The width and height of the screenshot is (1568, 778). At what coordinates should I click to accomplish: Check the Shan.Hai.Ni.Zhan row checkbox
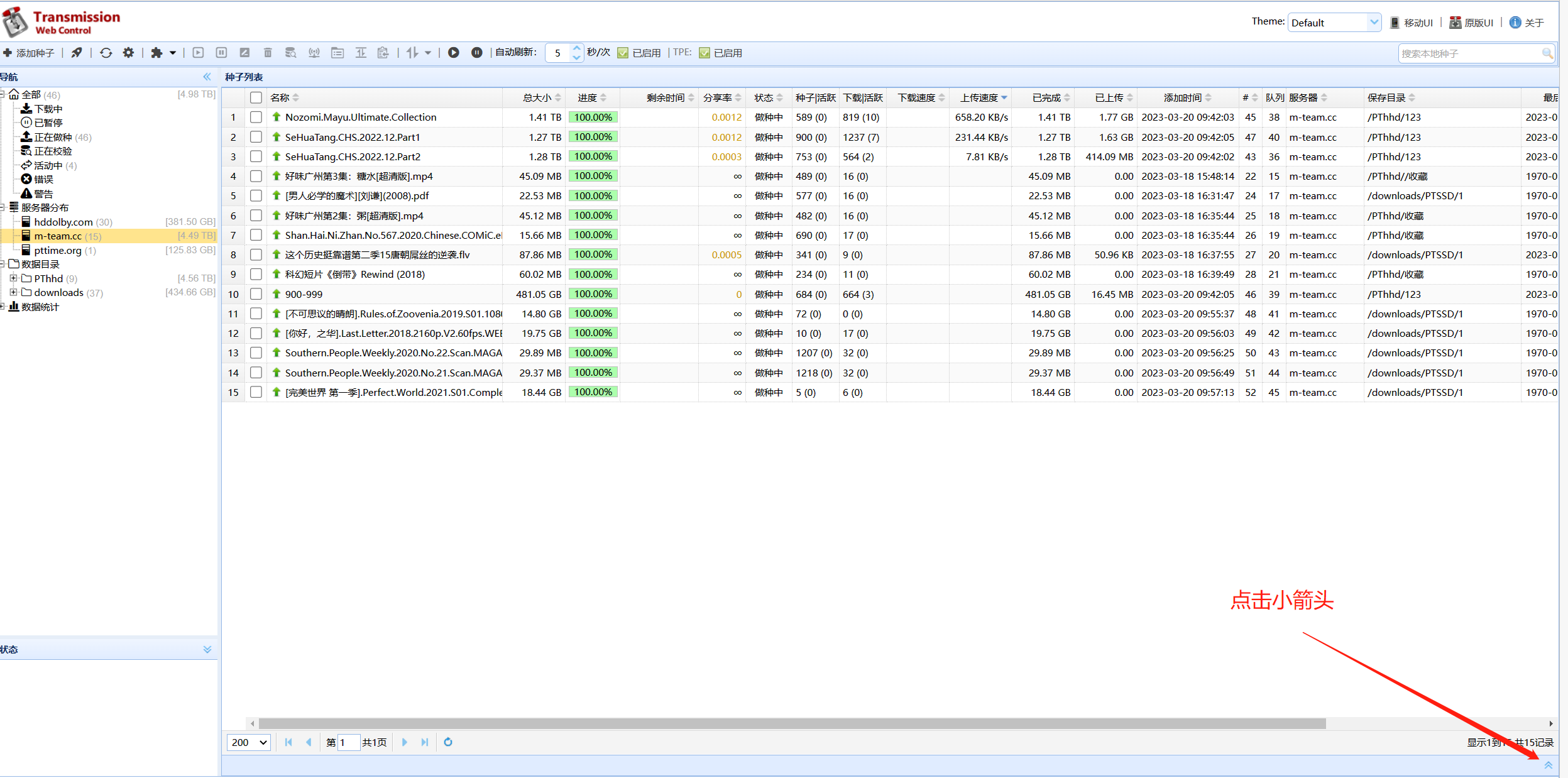[x=256, y=234]
